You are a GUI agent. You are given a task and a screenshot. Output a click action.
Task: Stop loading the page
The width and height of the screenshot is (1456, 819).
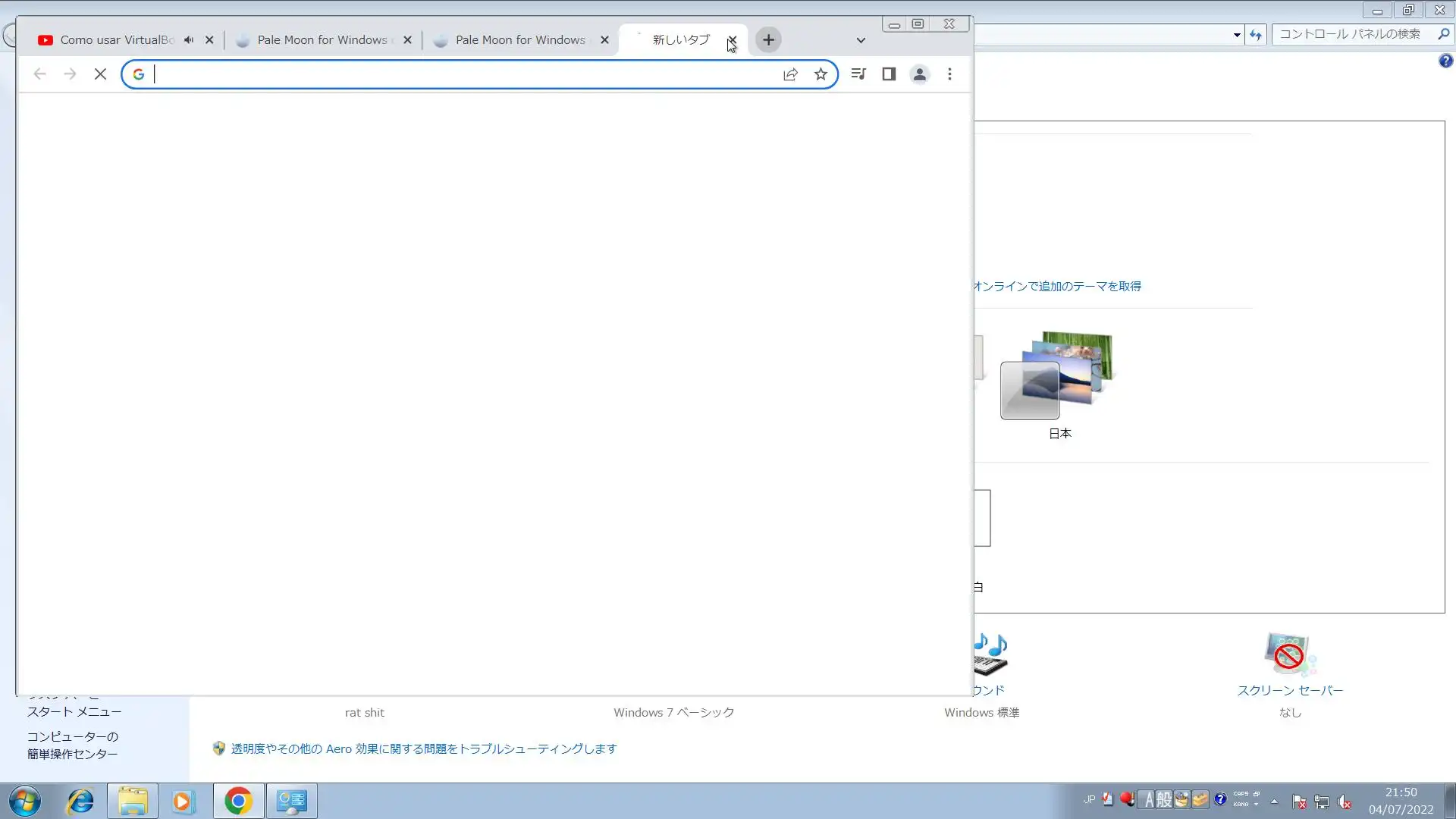pyautogui.click(x=100, y=74)
